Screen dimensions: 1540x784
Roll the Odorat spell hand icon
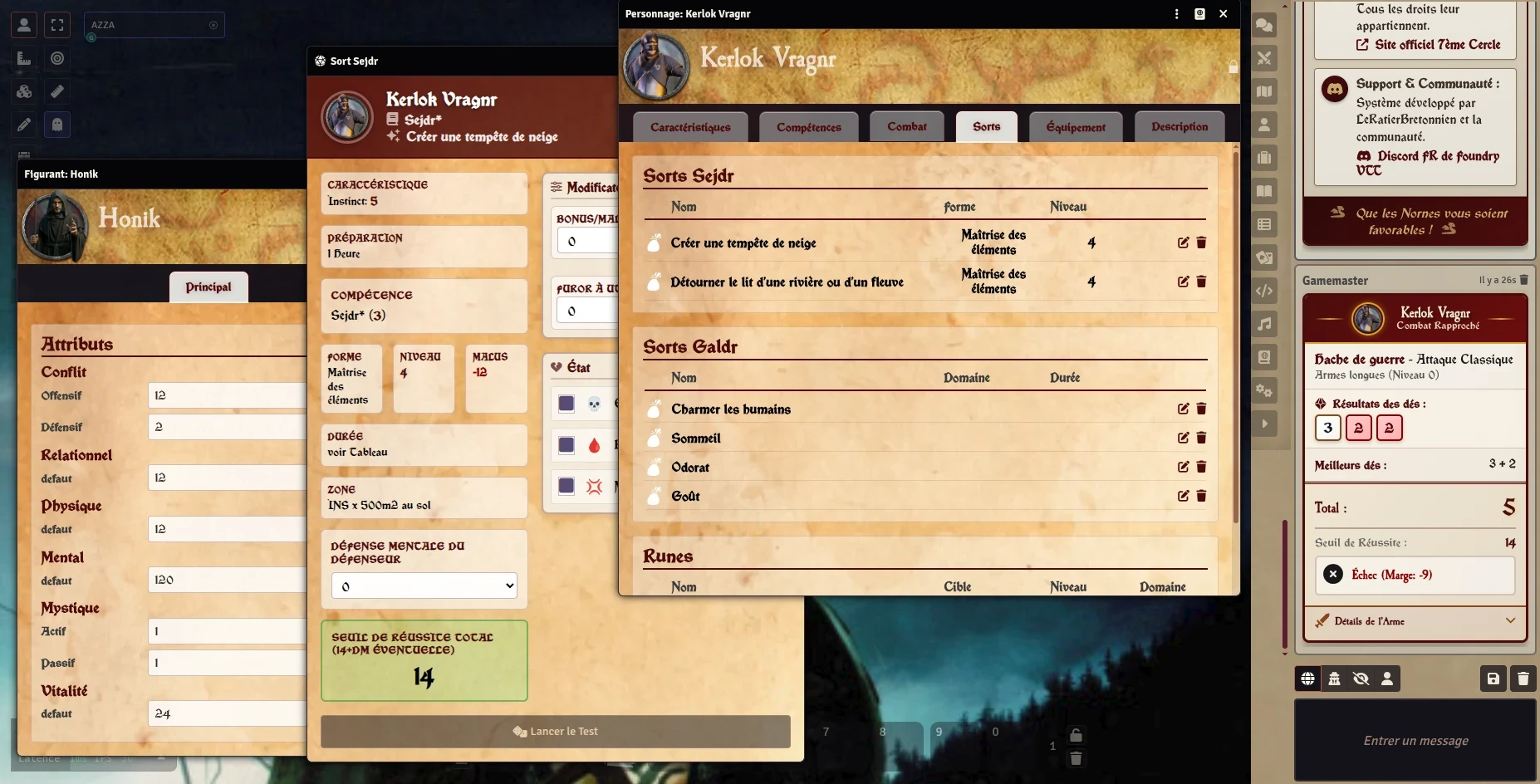[x=655, y=467]
